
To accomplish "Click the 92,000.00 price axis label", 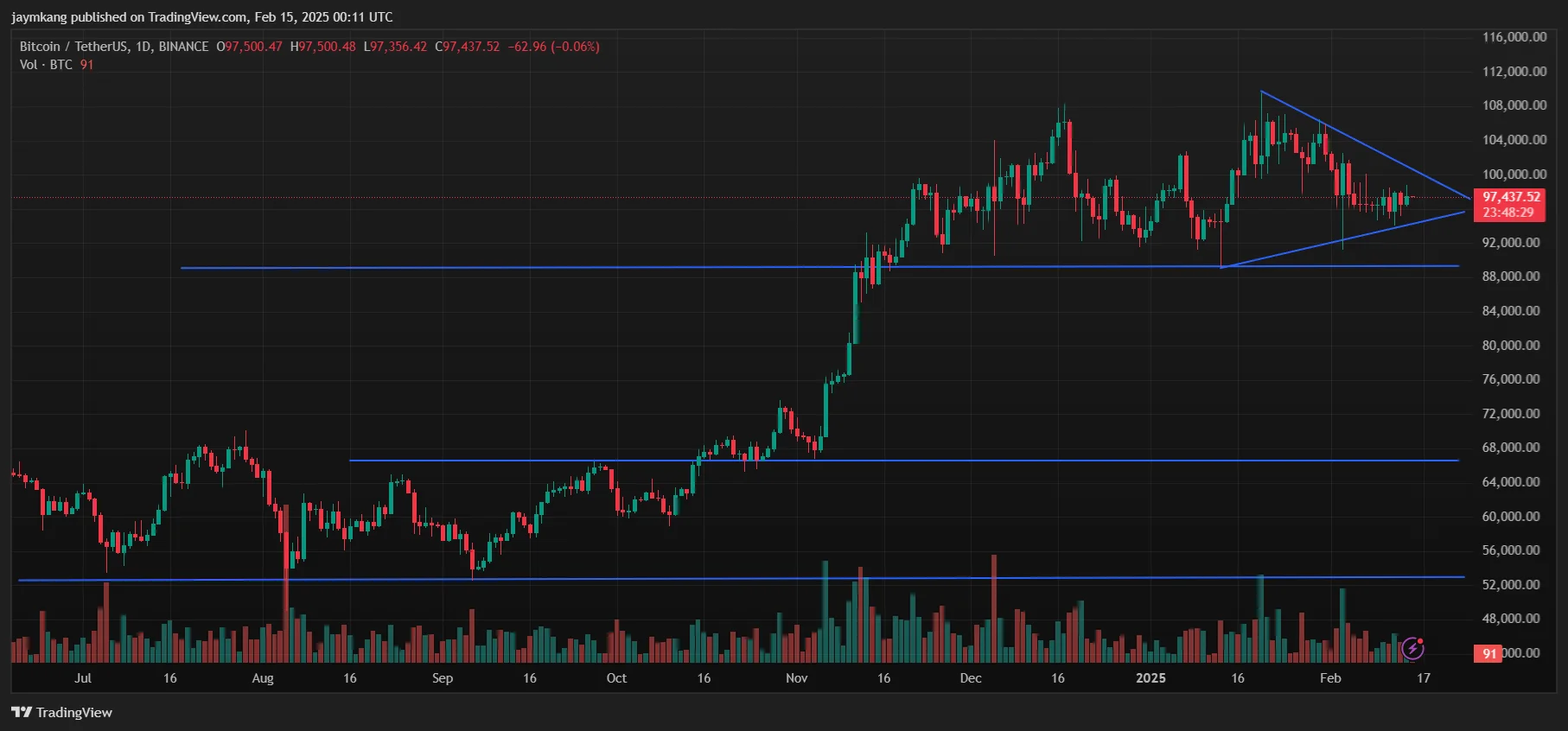I will click(1511, 242).
